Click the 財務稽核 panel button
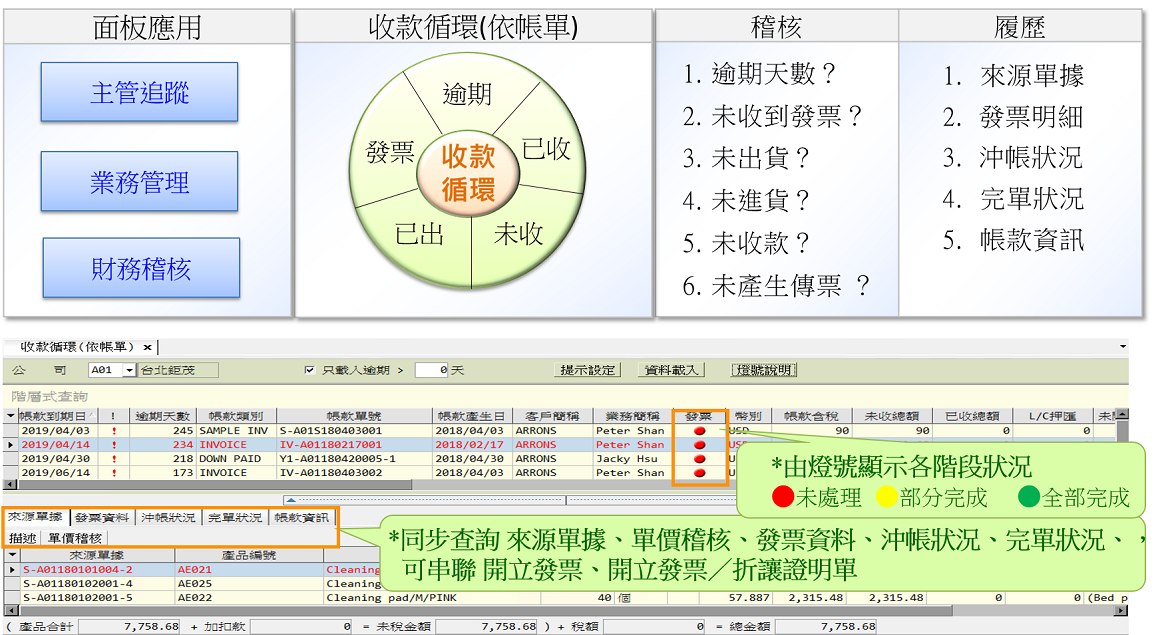Screen dimensions: 1170x635 tap(141, 269)
